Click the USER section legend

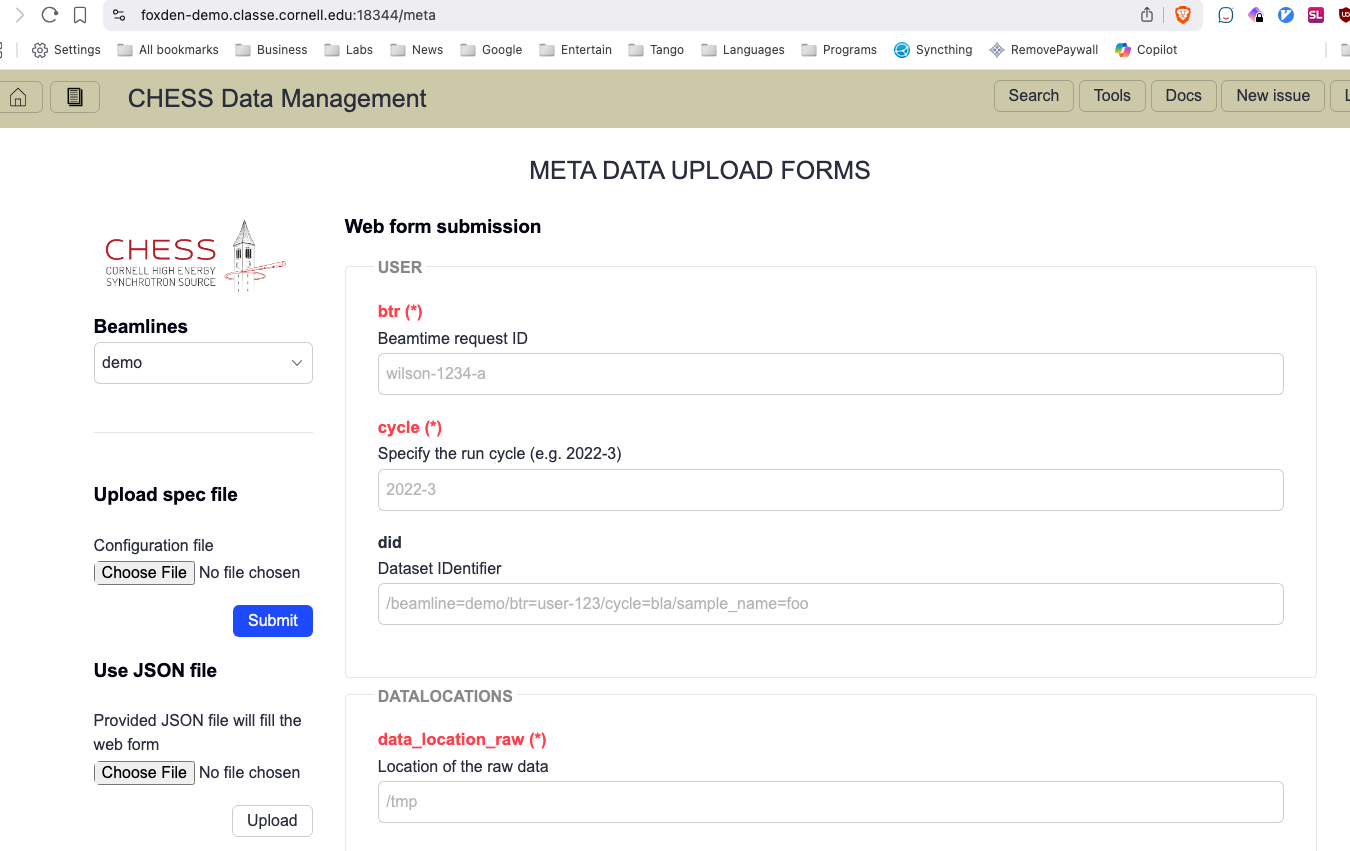[x=400, y=268]
